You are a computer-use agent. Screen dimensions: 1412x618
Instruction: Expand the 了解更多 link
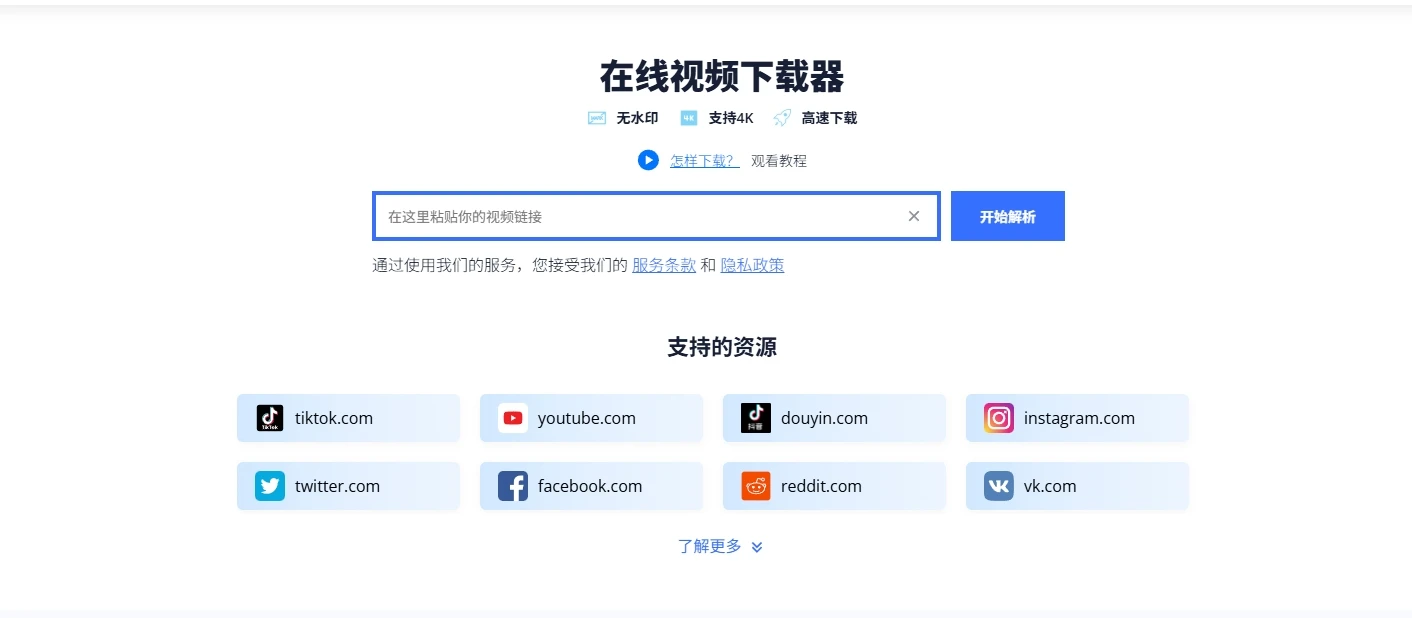tap(710, 546)
